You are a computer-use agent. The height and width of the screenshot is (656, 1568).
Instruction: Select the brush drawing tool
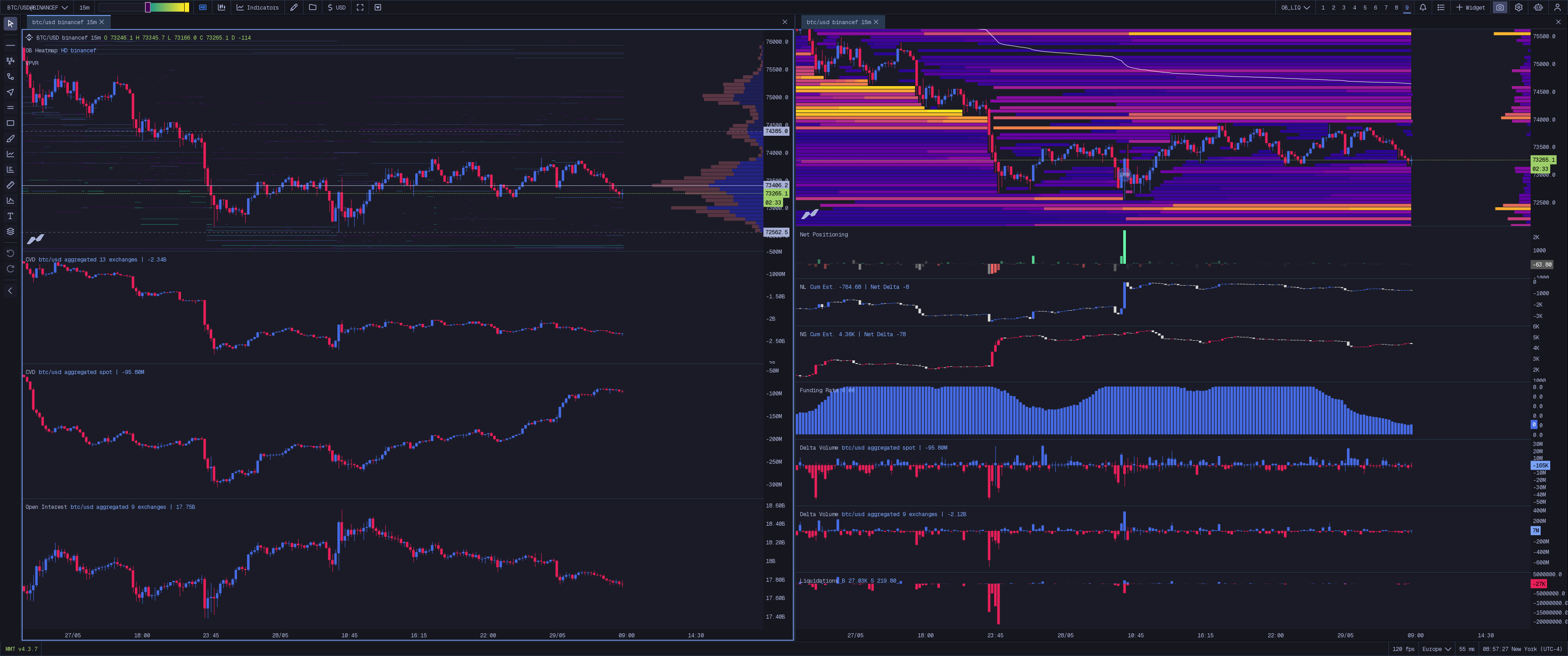pyautogui.click(x=10, y=139)
